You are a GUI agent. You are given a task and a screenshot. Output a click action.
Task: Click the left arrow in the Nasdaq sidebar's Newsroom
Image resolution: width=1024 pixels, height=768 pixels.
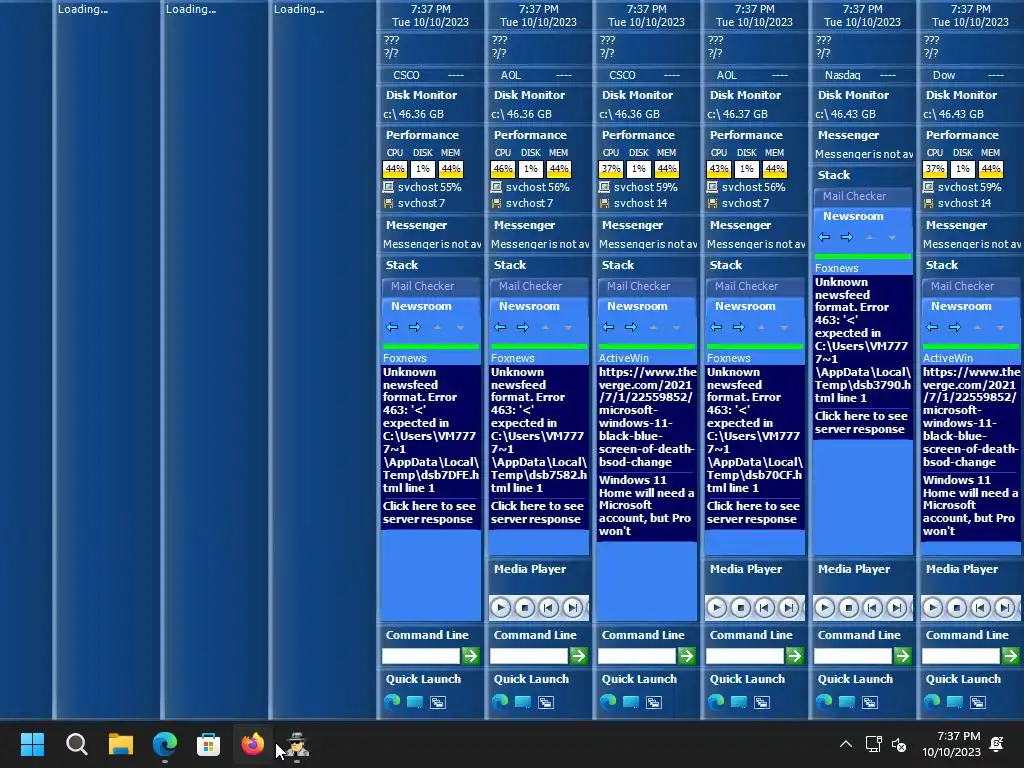click(x=824, y=237)
